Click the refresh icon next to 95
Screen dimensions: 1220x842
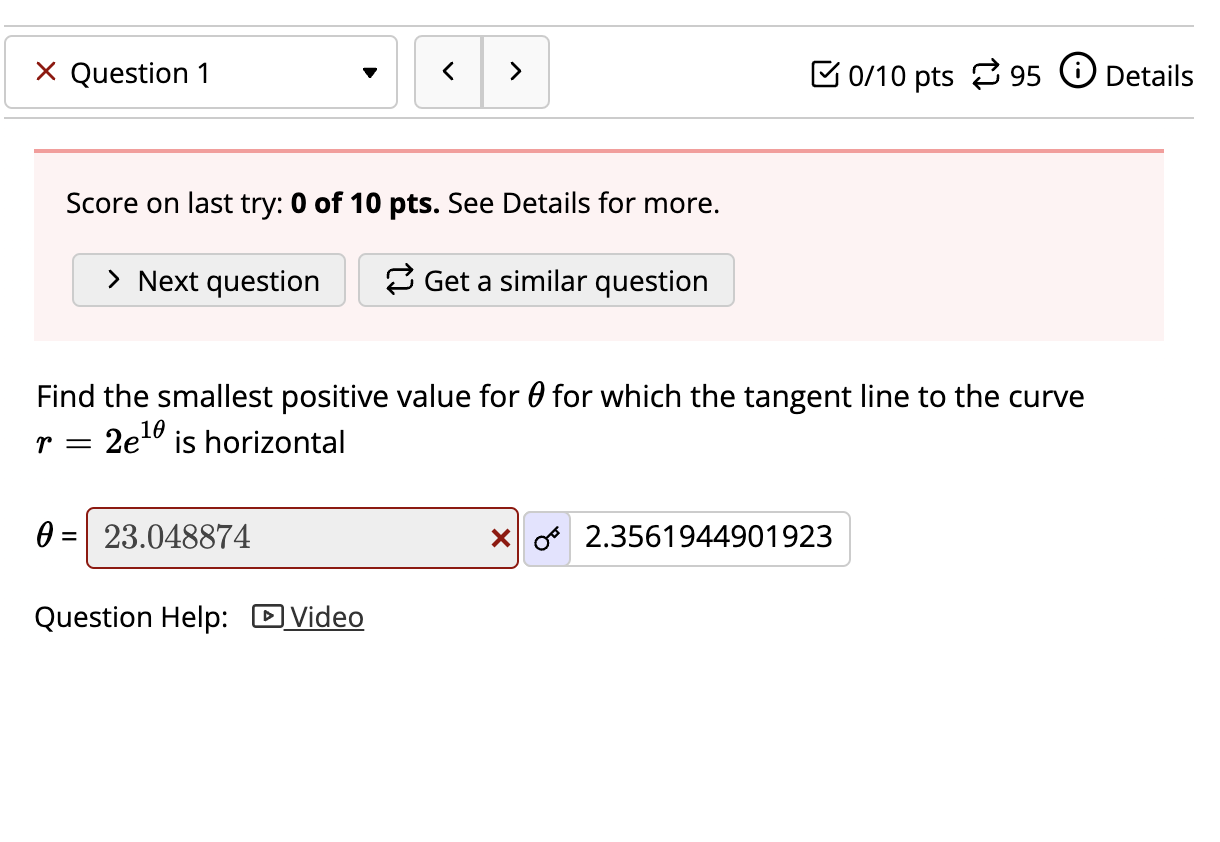[984, 74]
